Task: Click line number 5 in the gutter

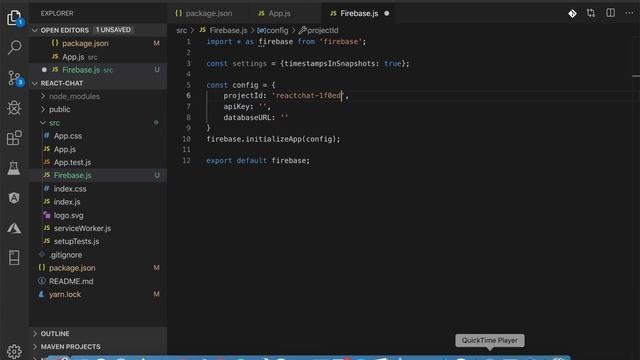Action: (x=188, y=85)
